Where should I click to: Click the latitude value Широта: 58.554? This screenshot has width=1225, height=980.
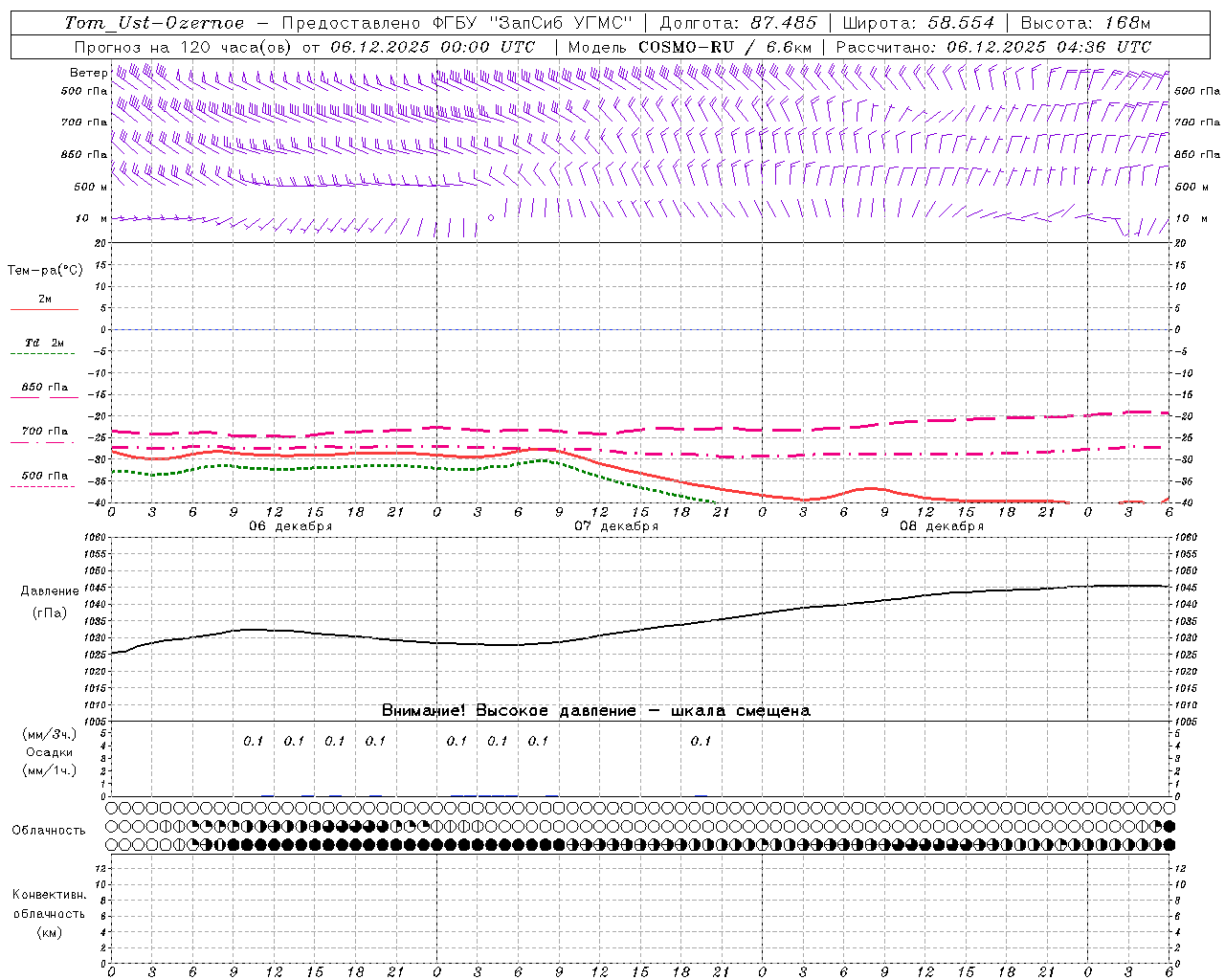[919, 23]
